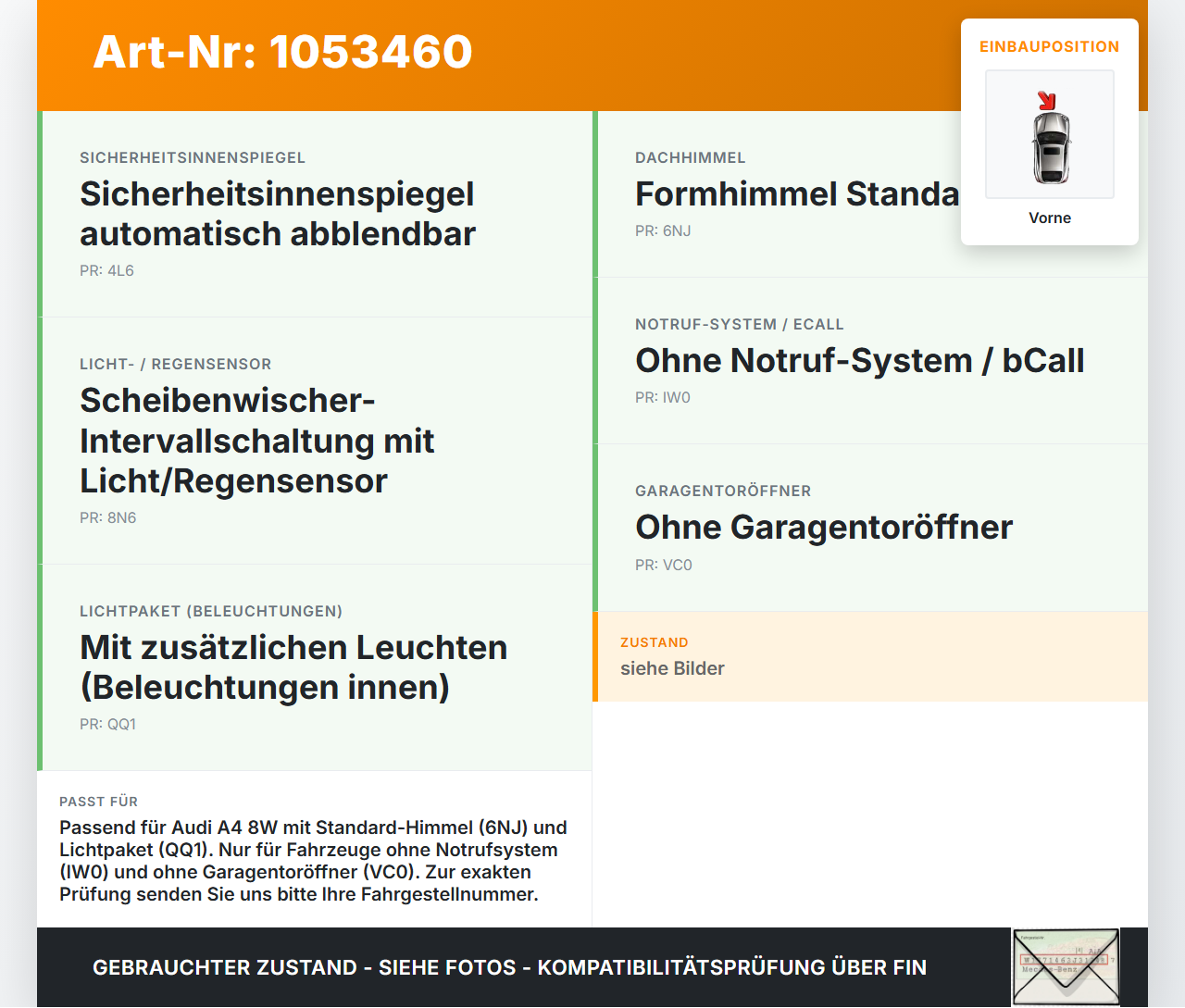
Task: Select the Formhimmel Standard title
Action: pyautogui.click(x=797, y=194)
